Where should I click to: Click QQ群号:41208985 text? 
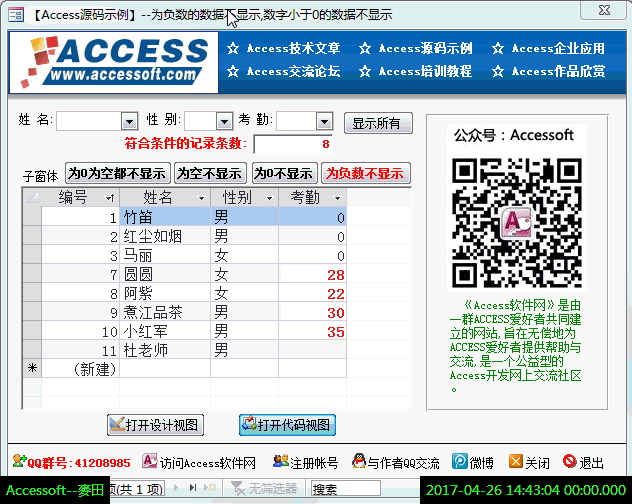pos(79,462)
